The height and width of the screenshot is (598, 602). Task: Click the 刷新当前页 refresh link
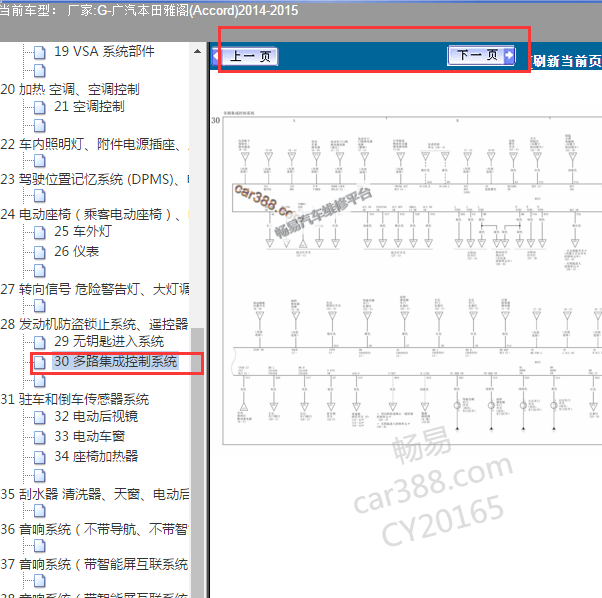567,61
